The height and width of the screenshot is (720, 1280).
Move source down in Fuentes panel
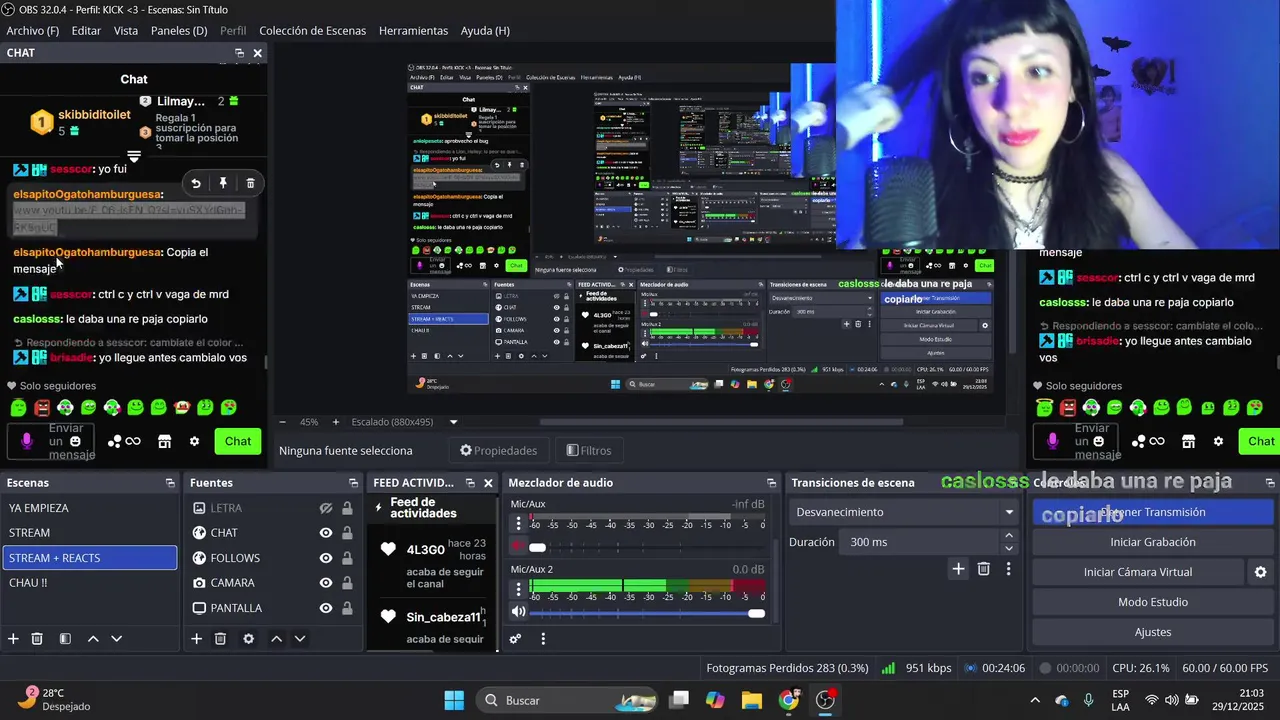[x=299, y=639]
